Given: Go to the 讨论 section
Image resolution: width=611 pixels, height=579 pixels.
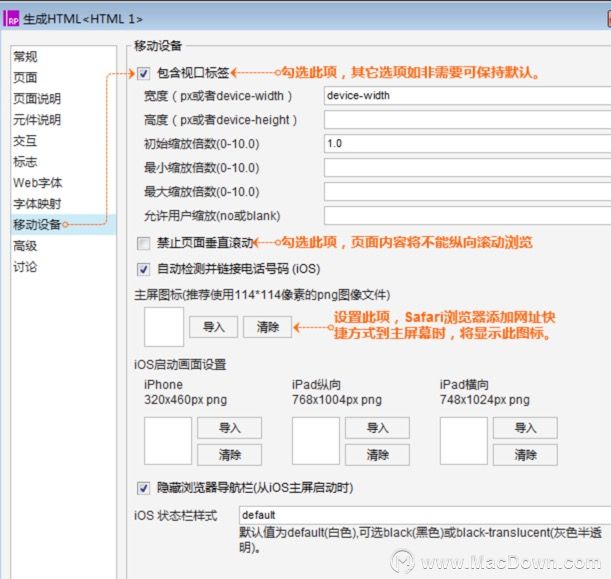Looking at the screenshot, I should click(25, 267).
